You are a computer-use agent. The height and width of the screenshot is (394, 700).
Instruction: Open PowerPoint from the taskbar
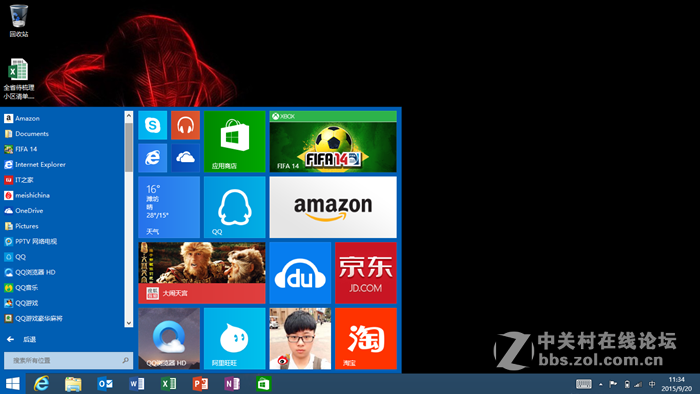[x=200, y=384]
